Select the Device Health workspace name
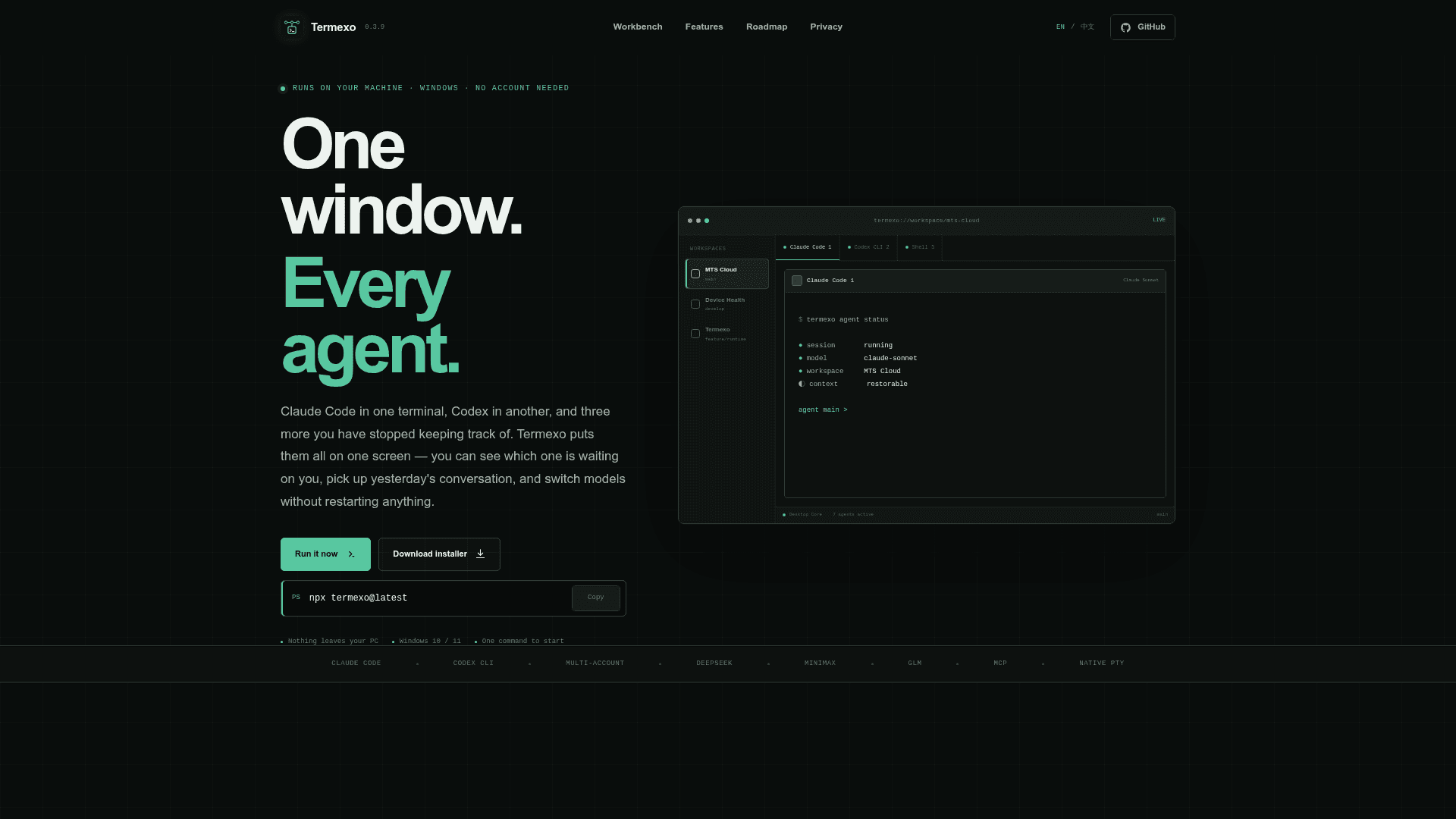 click(725, 300)
